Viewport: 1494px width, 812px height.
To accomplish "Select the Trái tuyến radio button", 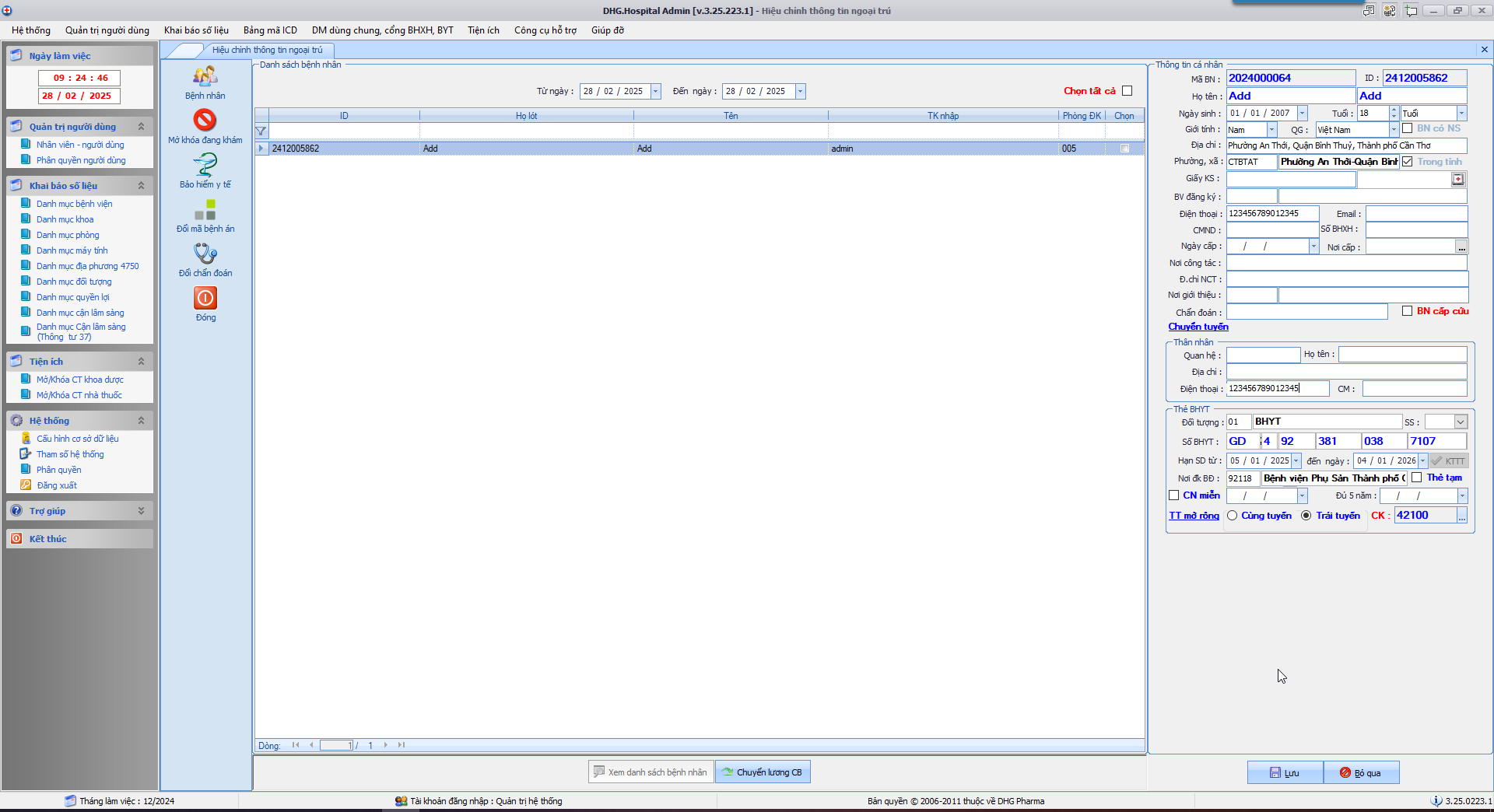I will tap(1306, 516).
